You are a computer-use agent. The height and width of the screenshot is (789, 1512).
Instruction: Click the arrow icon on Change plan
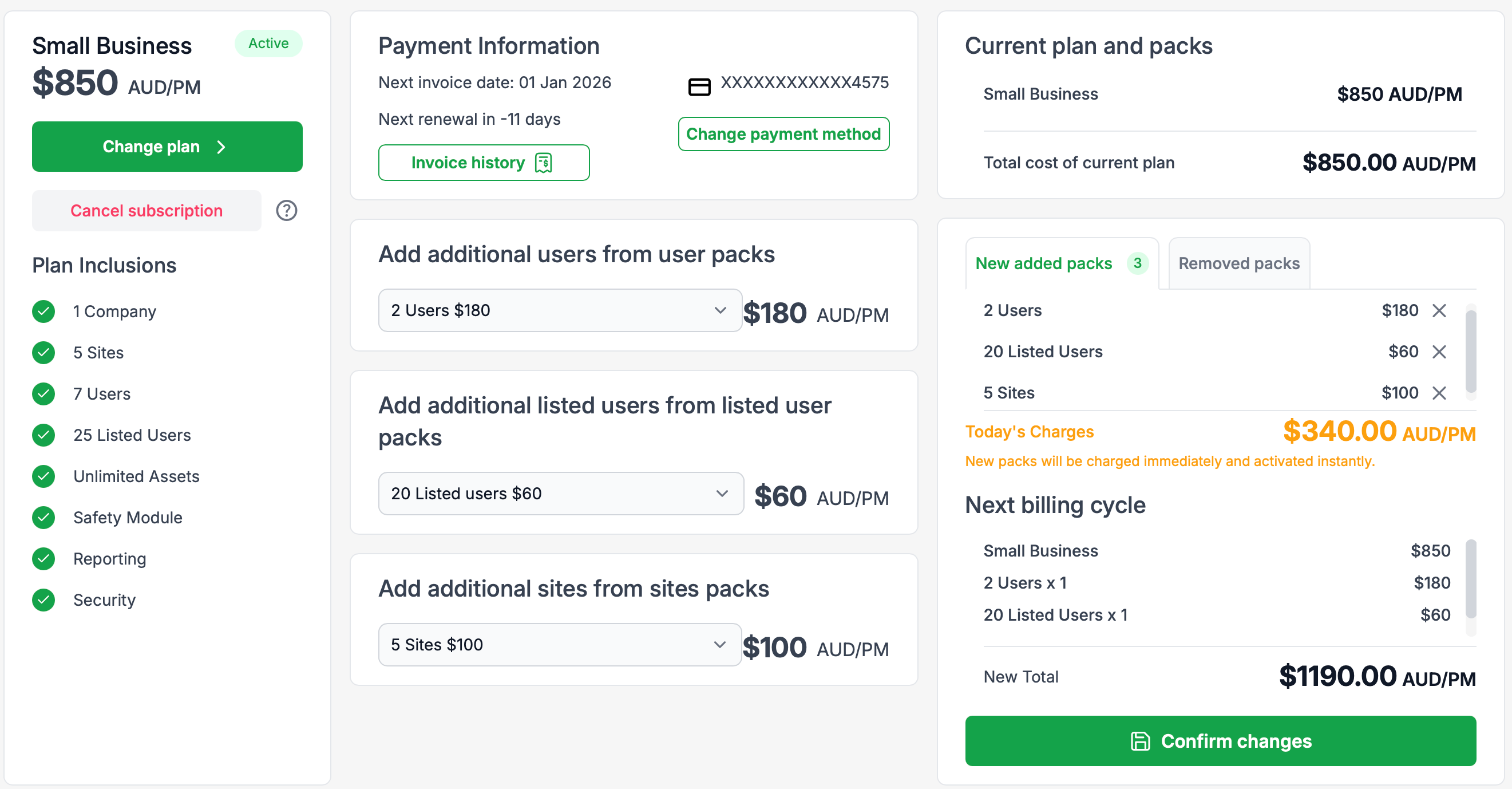(221, 147)
